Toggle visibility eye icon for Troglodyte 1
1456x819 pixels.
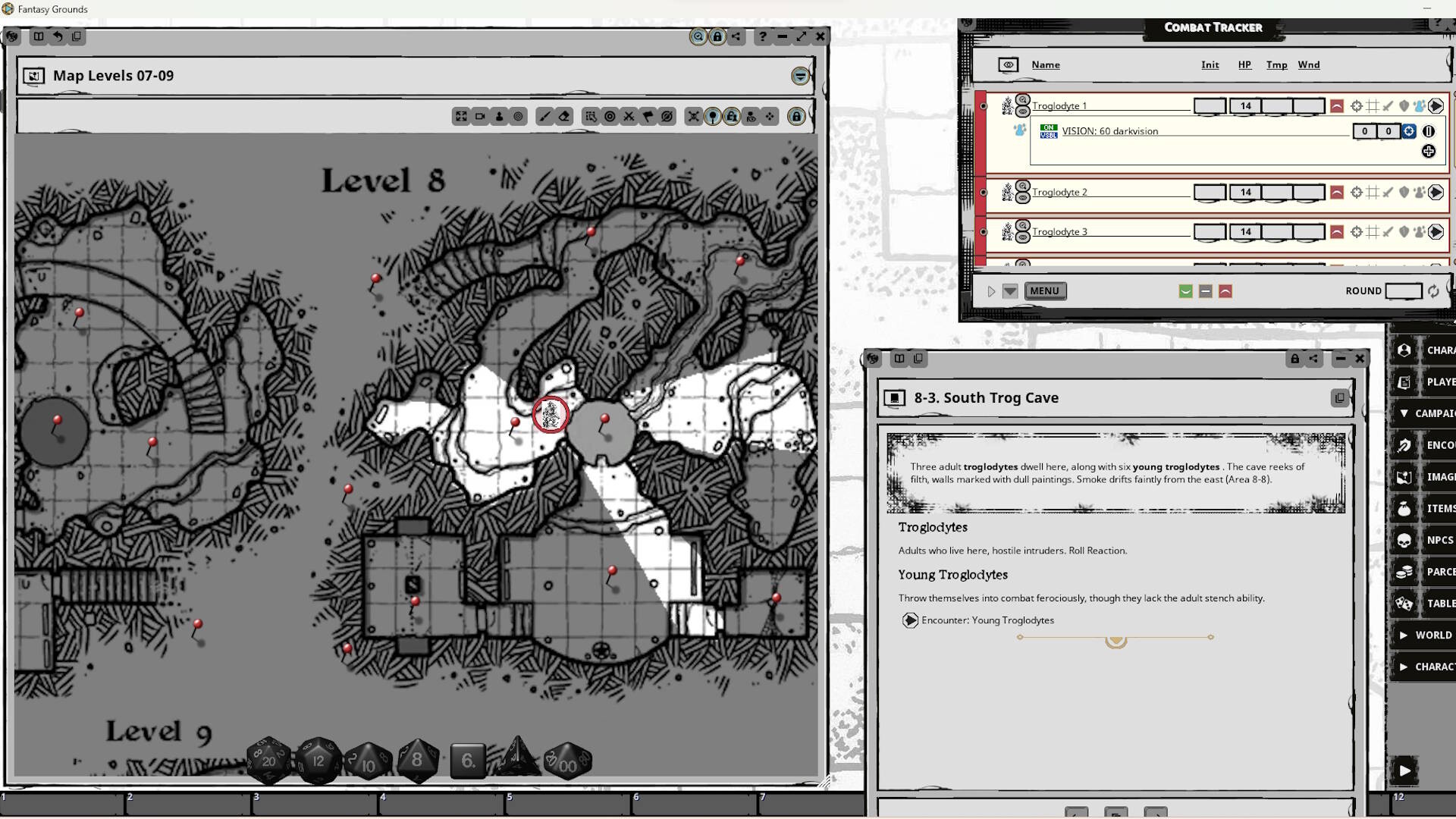pyautogui.click(x=1024, y=111)
